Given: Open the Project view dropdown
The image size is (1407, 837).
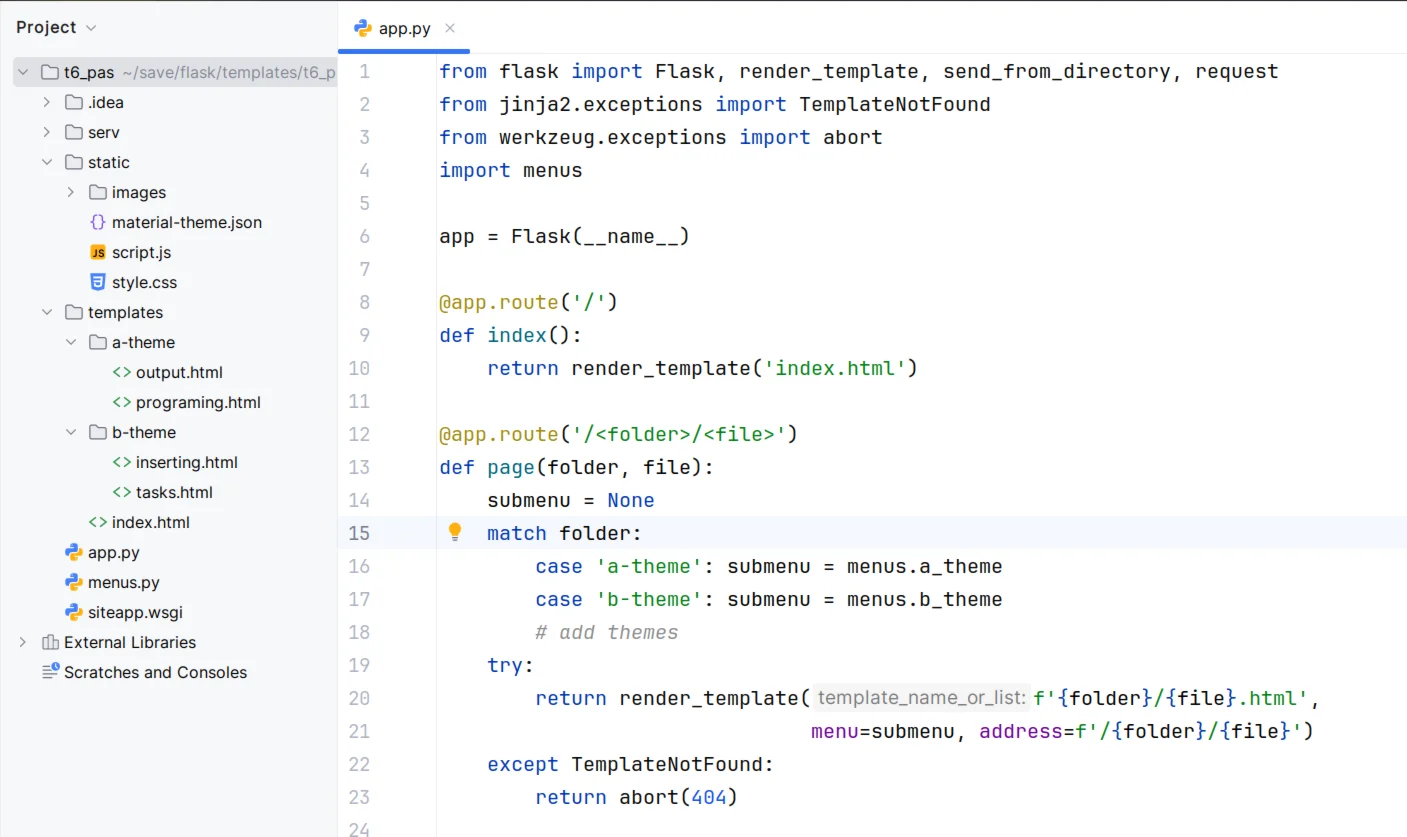Looking at the screenshot, I should (x=92, y=28).
